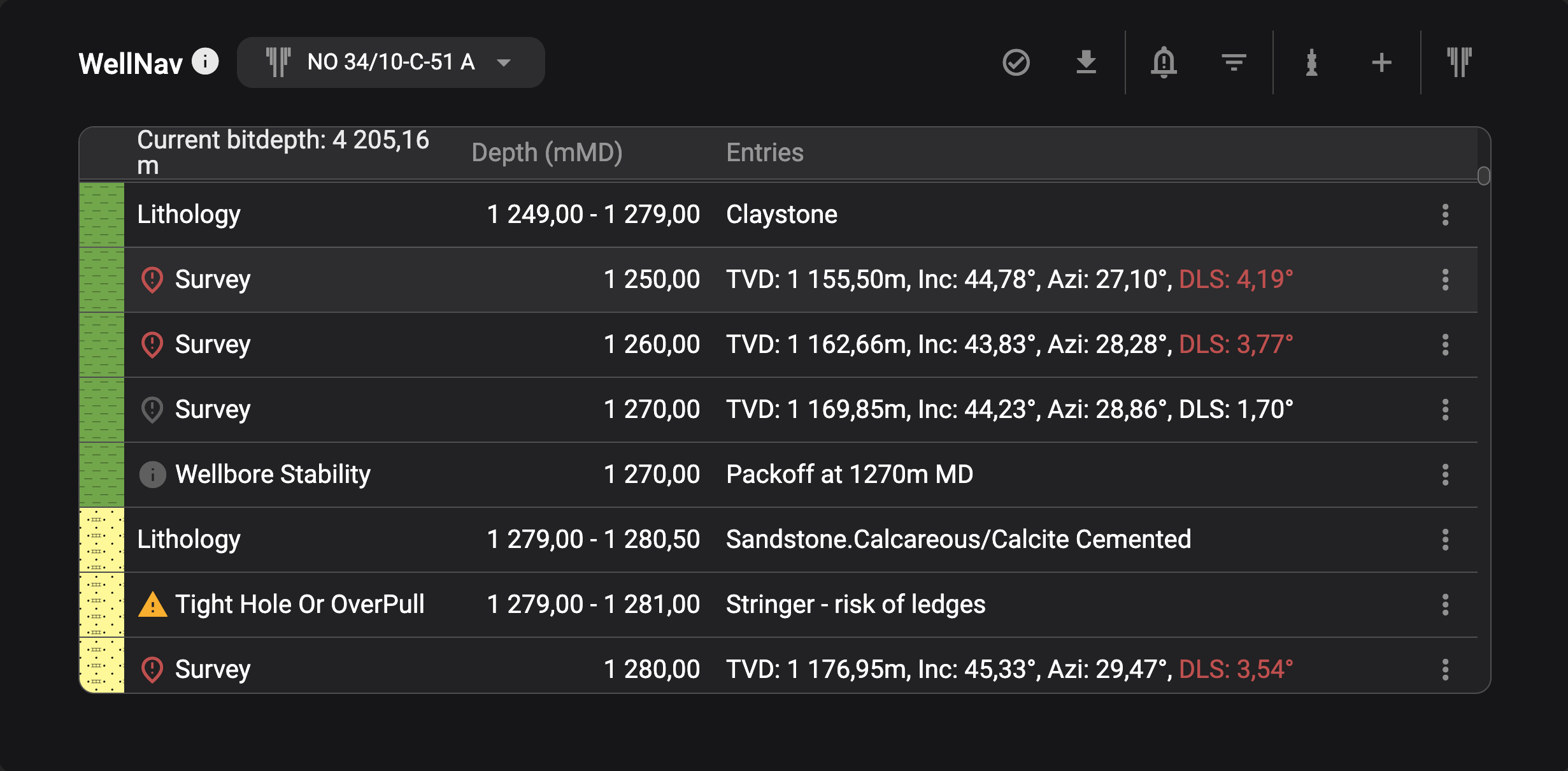Click the wellbore icon at toolbar far right
Viewport: 1568px width, 771px height.
tap(1459, 62)
